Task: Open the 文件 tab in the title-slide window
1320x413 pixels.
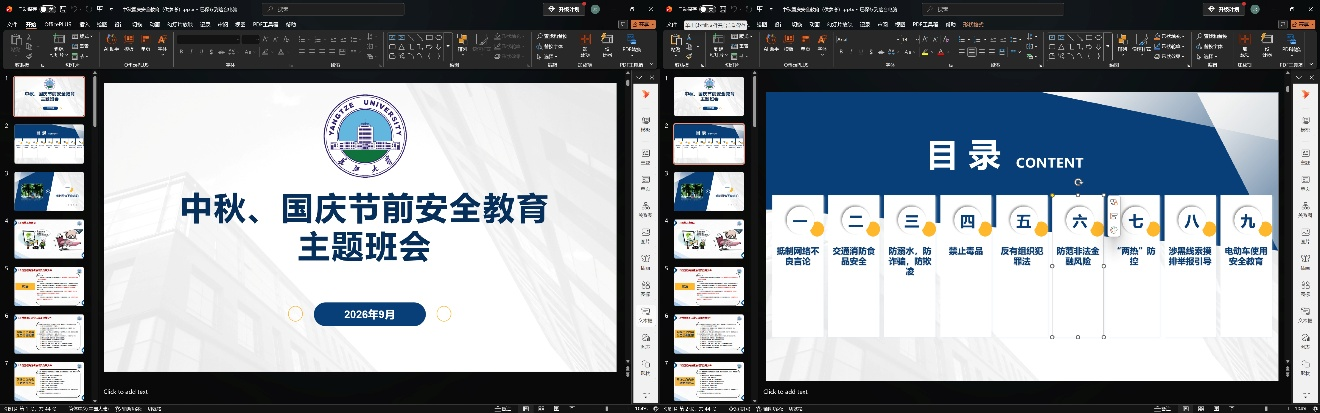Action: [x=12, y=24]
